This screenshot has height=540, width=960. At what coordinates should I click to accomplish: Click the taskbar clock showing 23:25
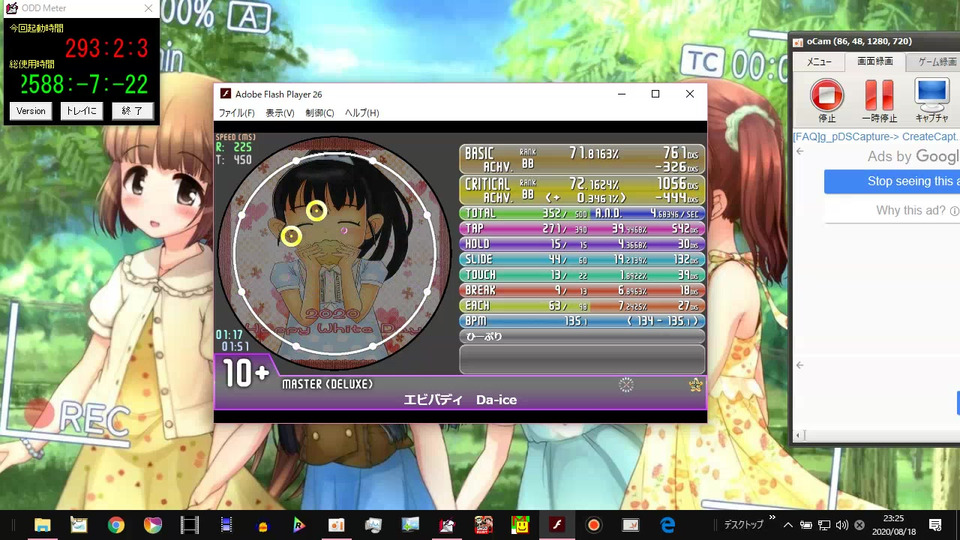click(894, 525)
